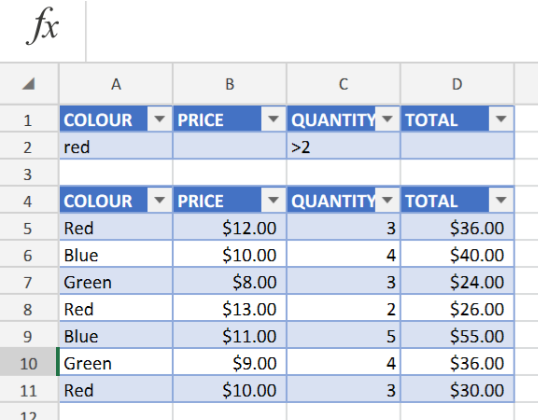Select row 3 header
The width and height of the screenshot is (538, 420).
pyautogui.click(x=29, y=174)
